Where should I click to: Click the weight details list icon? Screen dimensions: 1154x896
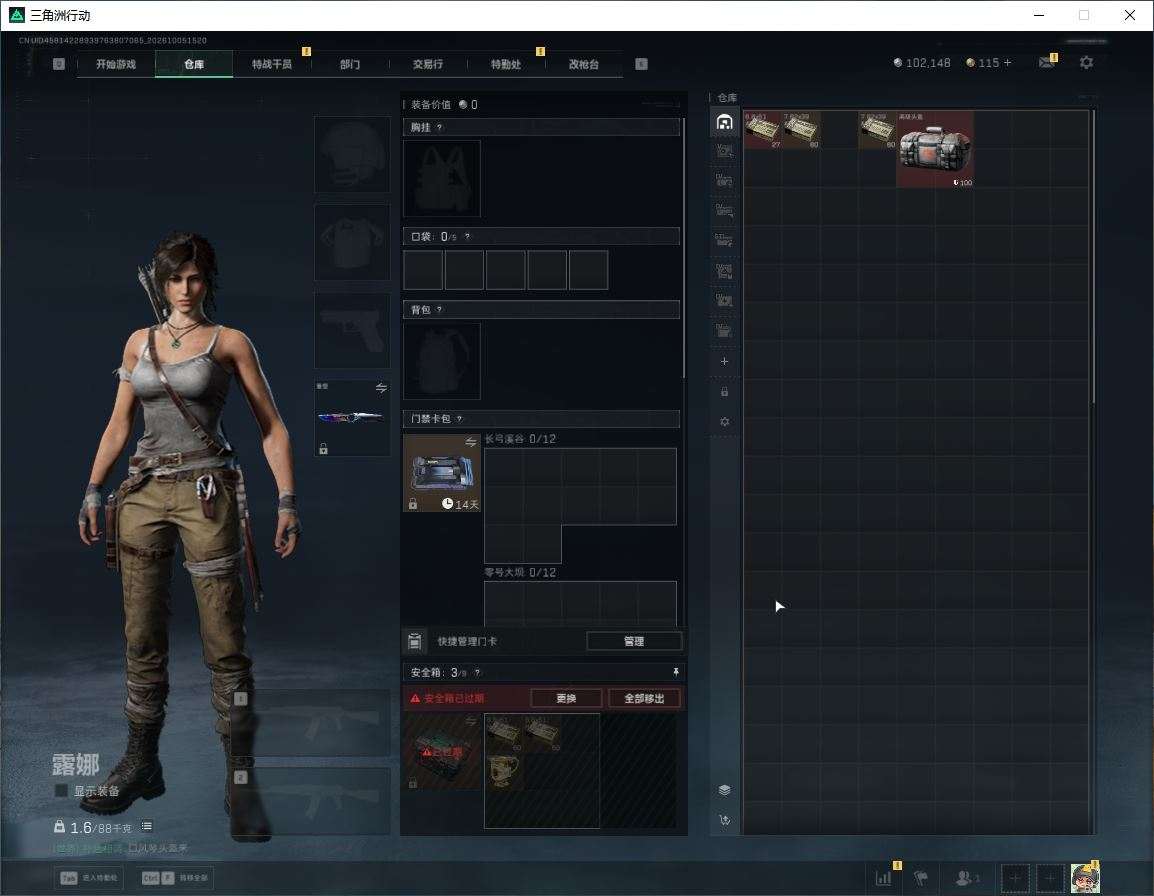pyautogui.click(x=146, y=827)
